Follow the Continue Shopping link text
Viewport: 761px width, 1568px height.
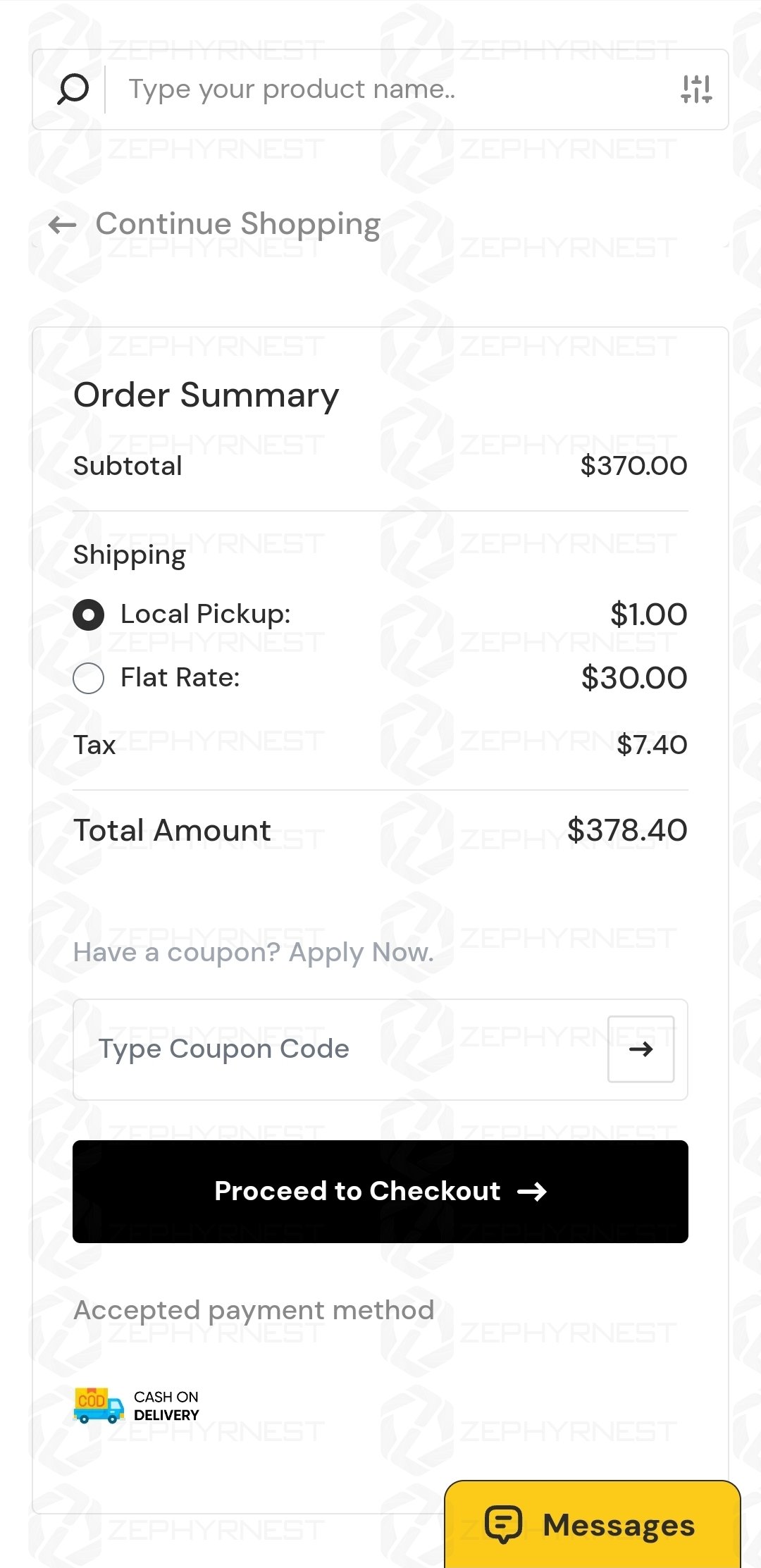point(238,224)
